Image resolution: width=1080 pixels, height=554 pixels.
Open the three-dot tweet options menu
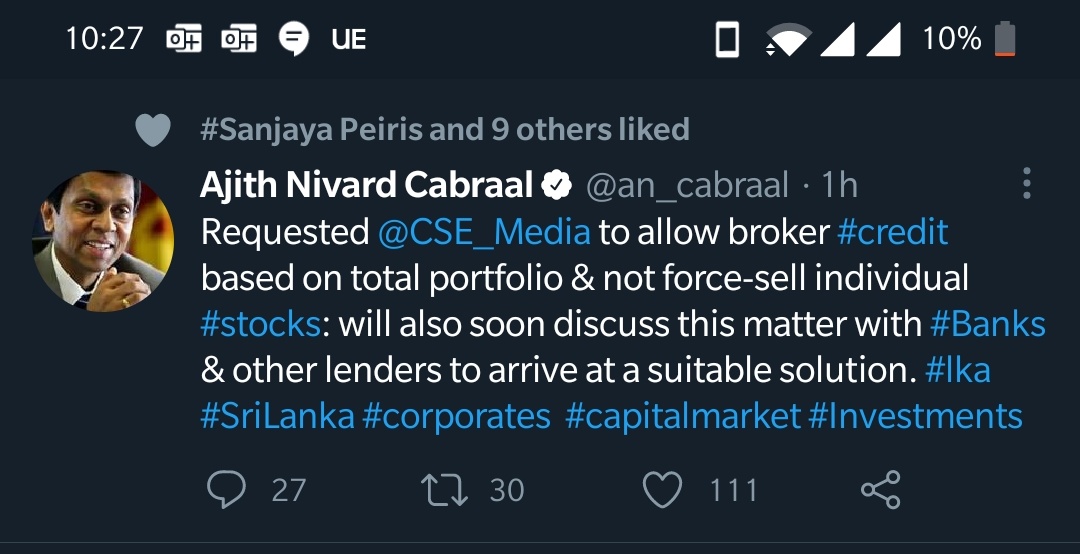pyautogui.click(x=1026, y=183)
